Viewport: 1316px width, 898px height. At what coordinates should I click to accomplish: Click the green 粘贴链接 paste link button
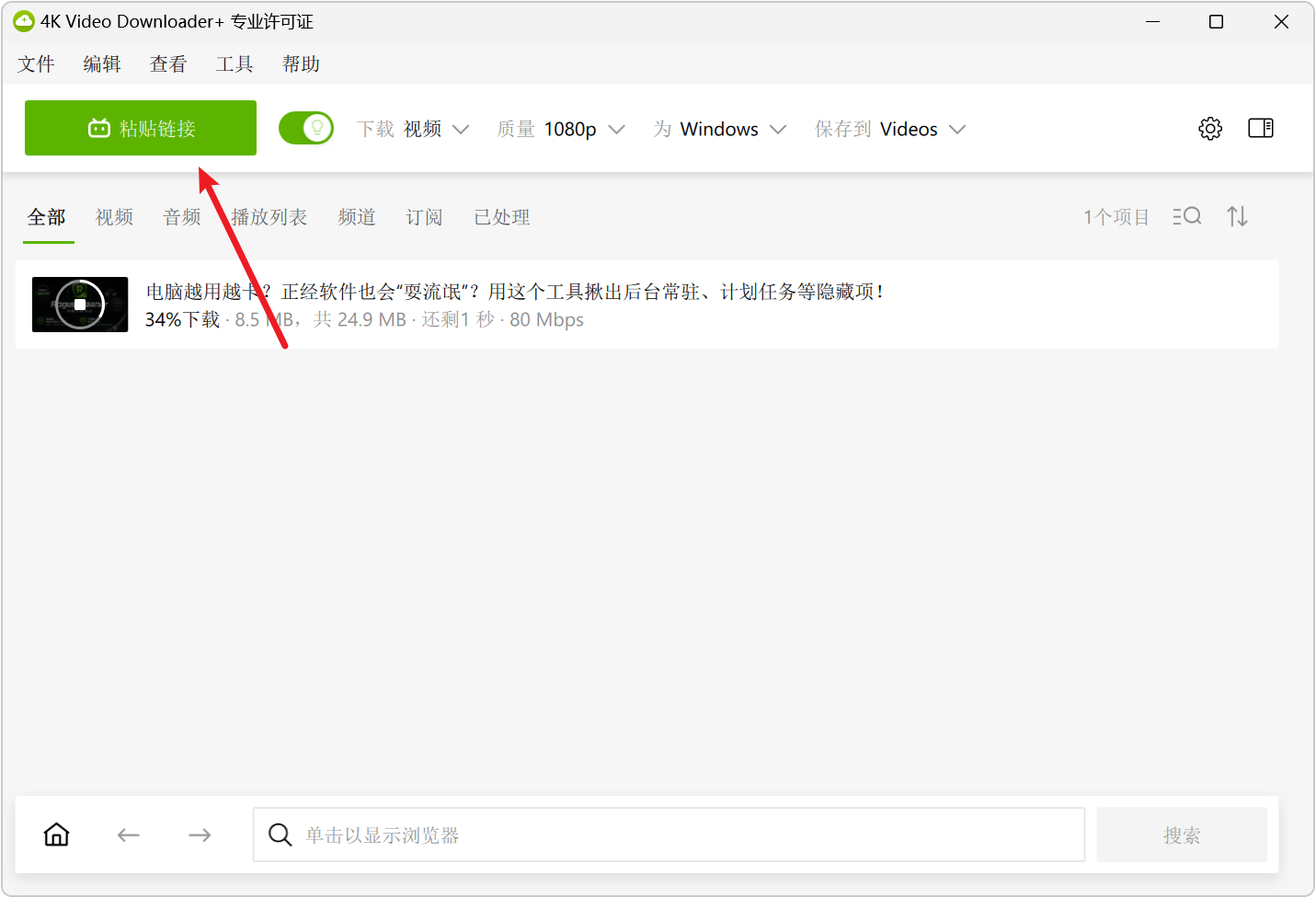click(x=141, y=128)
